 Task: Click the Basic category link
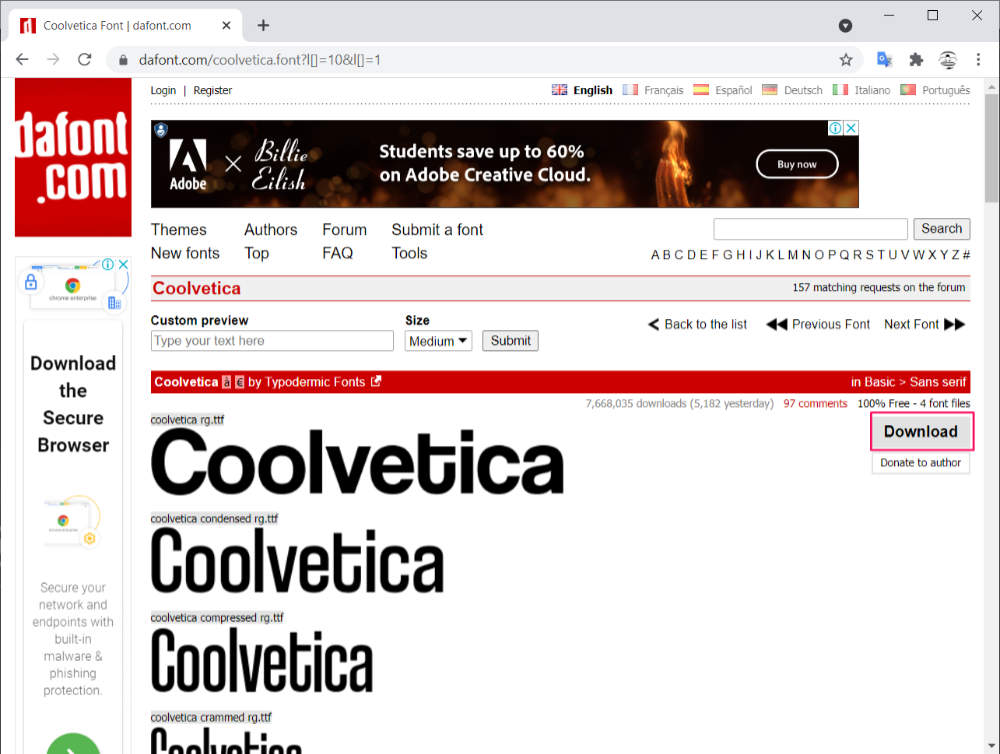click(880, 382)
